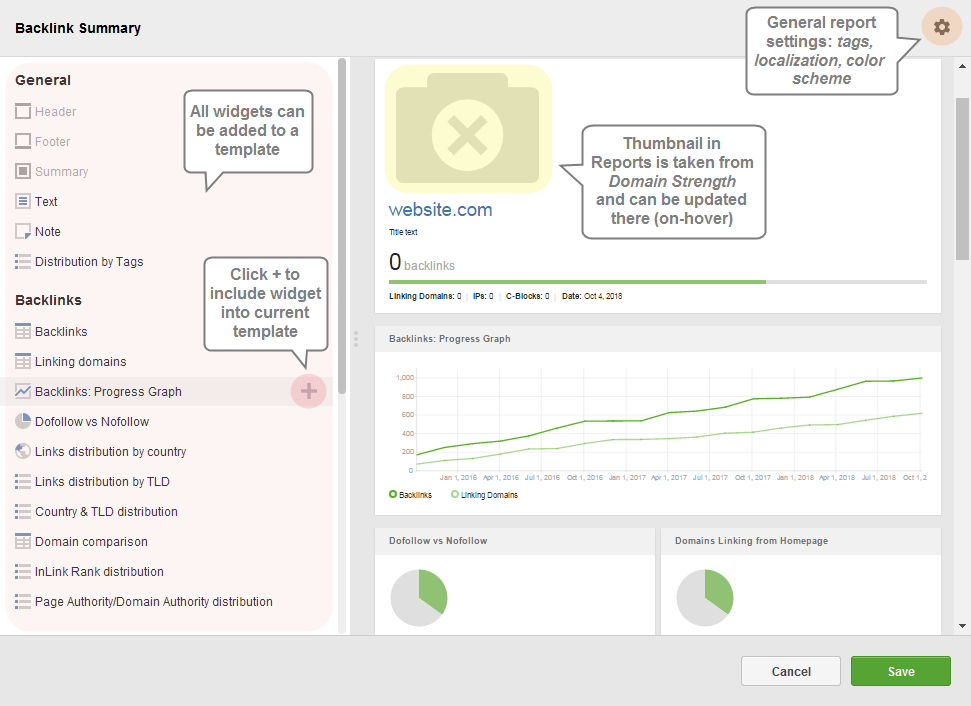Viewport: 971px width, 706px height.
Task: Click the Footer widget icon
Action: click(23, 142)
